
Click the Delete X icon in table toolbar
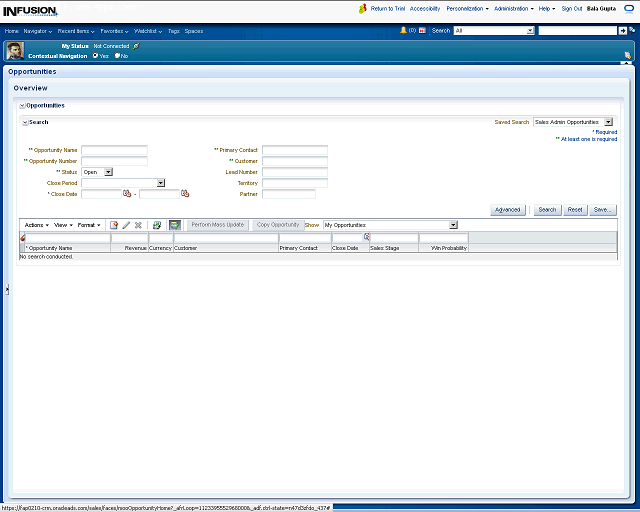pos(138,225)
